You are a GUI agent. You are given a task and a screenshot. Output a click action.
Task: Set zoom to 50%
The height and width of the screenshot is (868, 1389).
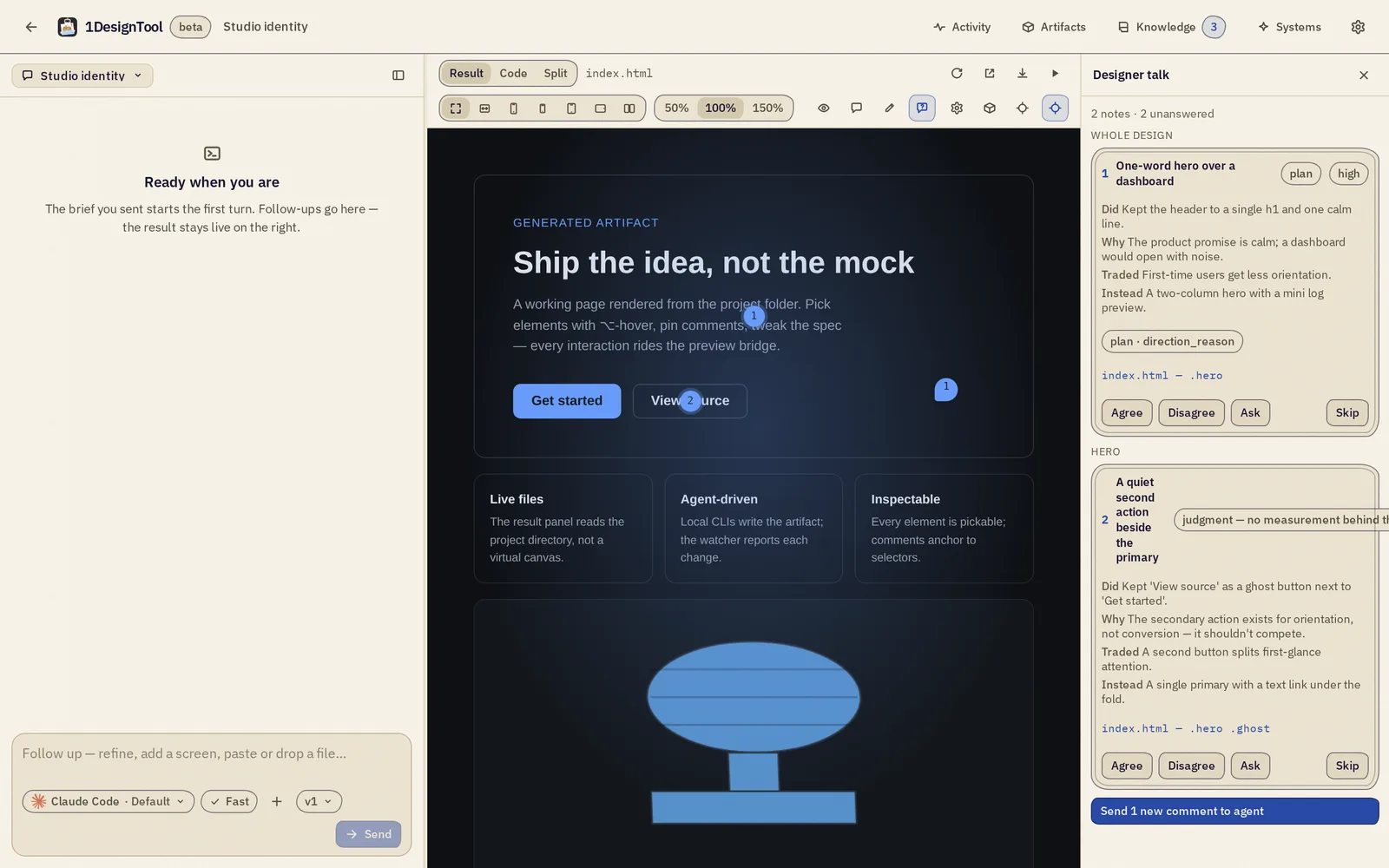click(676, 108)
